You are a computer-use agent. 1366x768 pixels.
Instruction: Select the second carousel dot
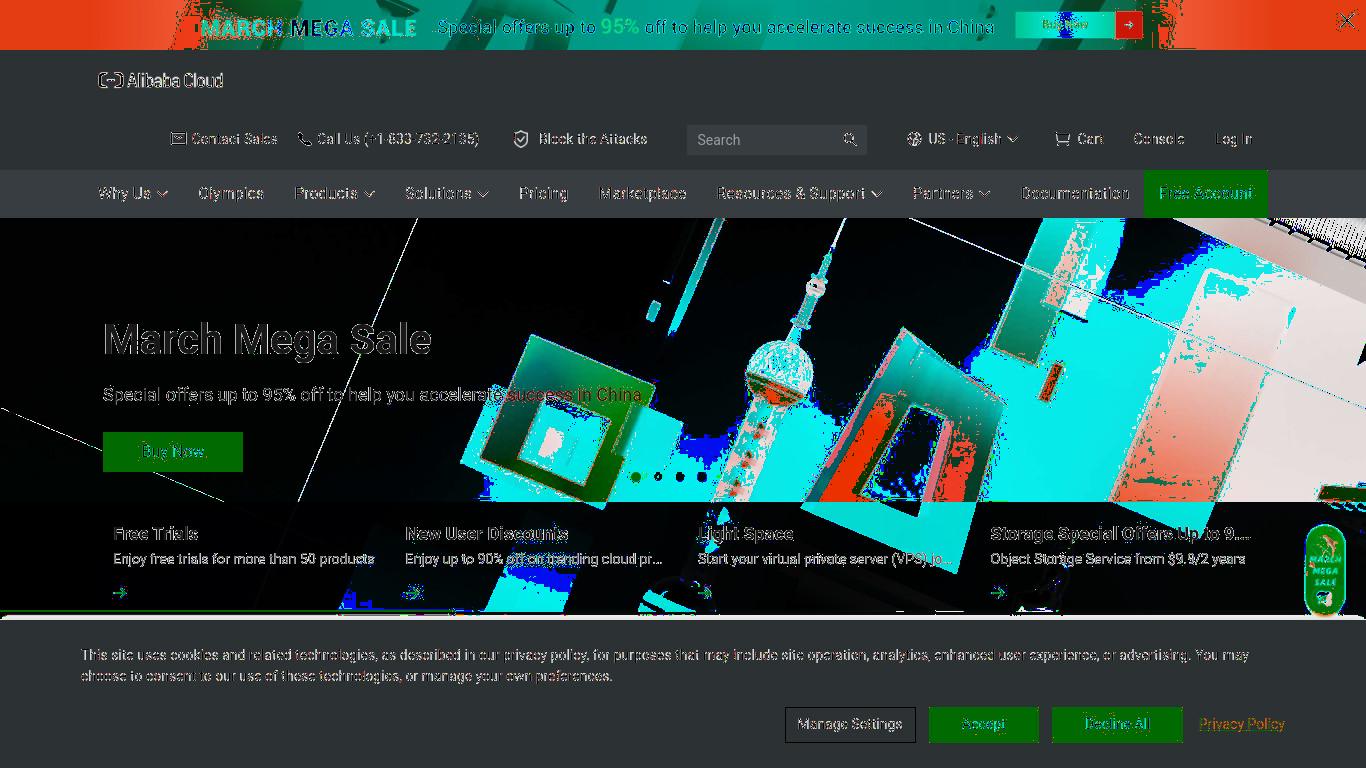click(658, 477)
